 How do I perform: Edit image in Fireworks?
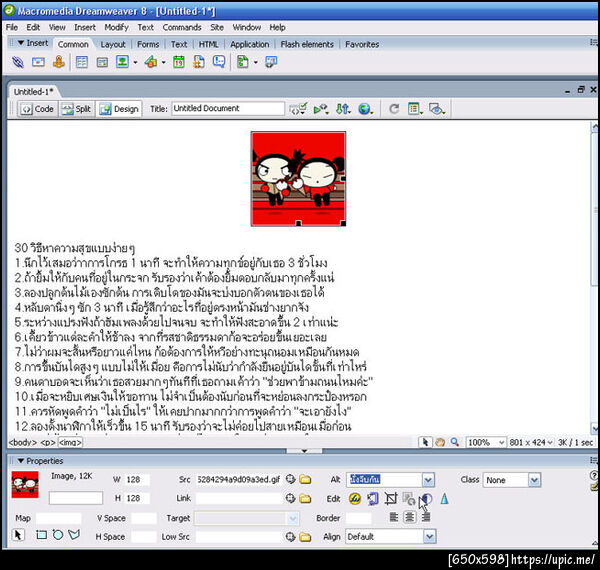click(355, 499)
